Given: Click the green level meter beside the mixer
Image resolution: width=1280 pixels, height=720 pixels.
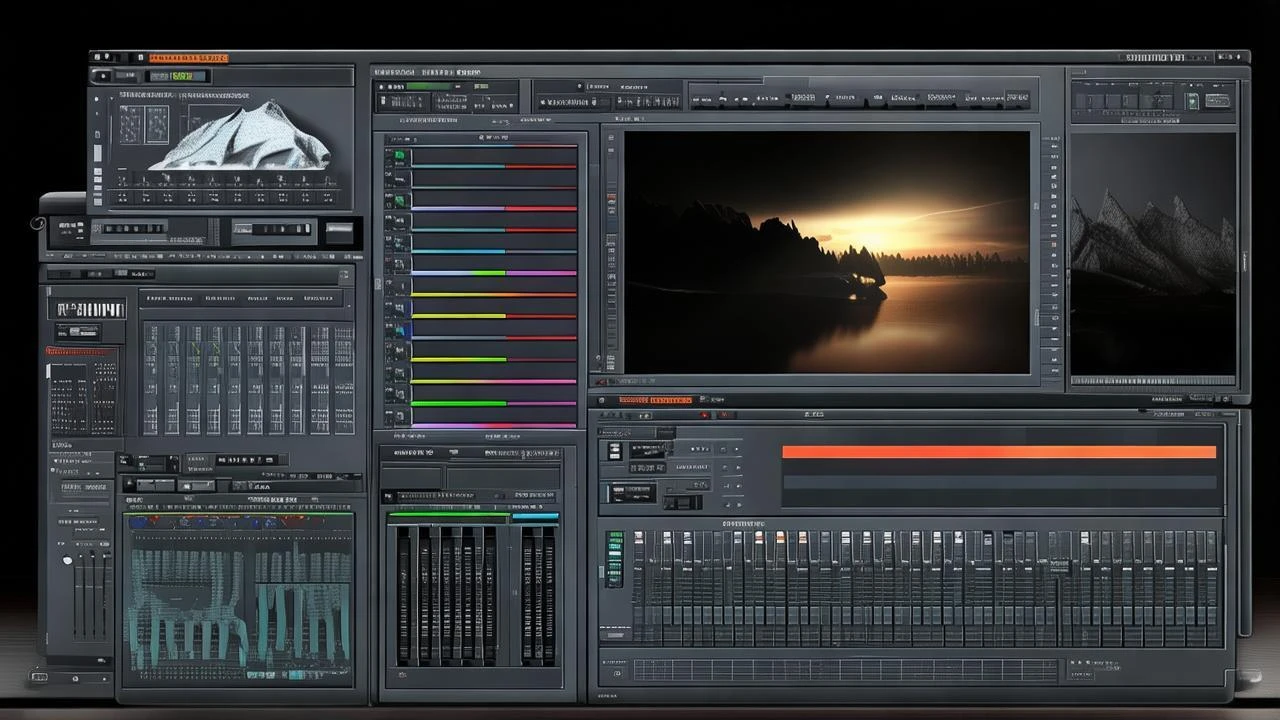Looking at the screenshot, I should 614,558.
